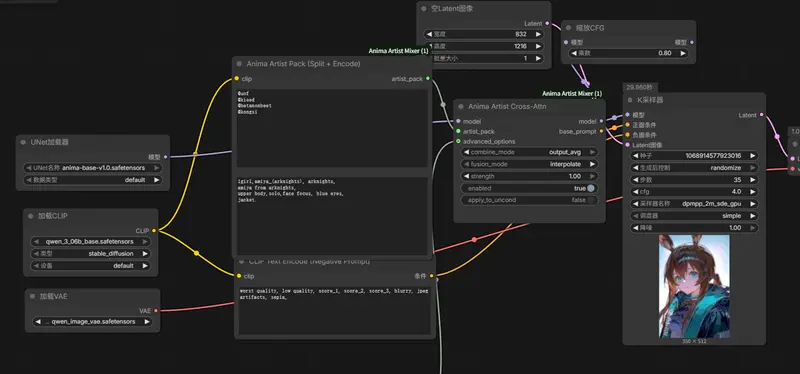Screen dimensions: 800x374
Task: Open 调度器 dropdown showing simple
Action: click(x=694, y=216)
